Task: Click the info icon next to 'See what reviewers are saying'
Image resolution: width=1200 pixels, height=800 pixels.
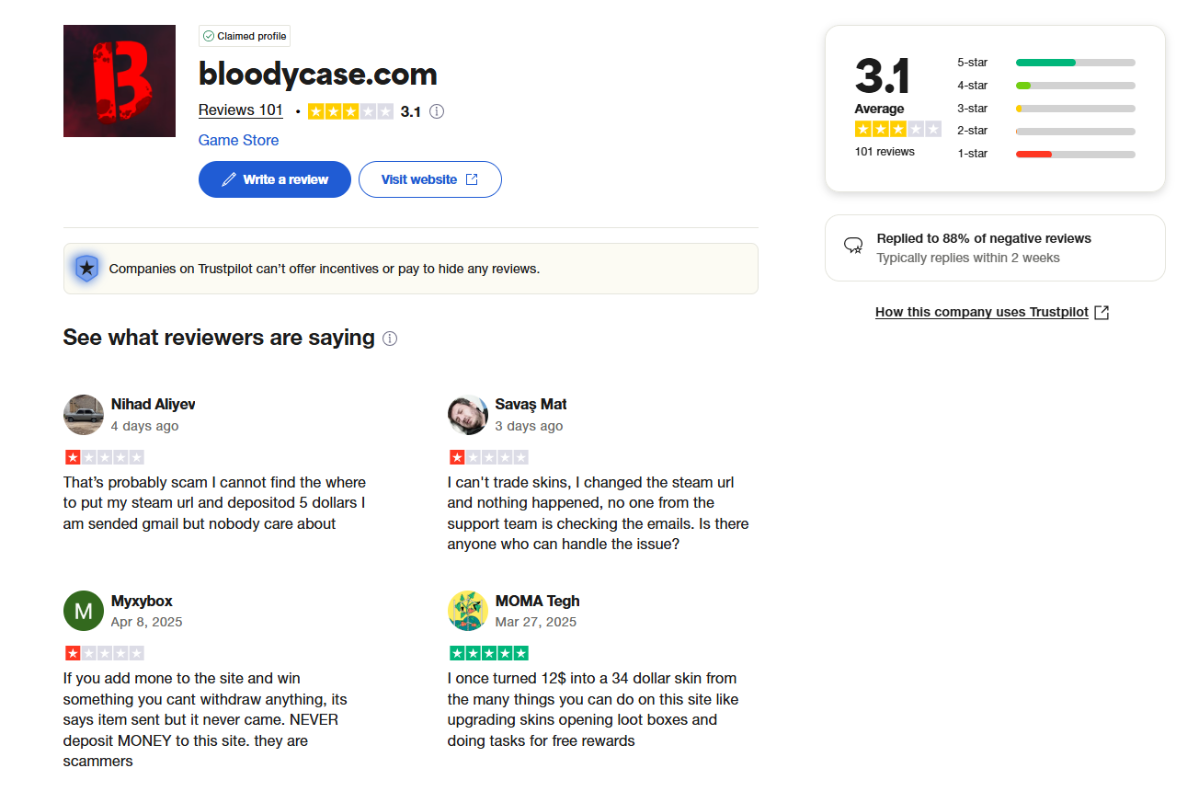Action: (x=389, y=338)
